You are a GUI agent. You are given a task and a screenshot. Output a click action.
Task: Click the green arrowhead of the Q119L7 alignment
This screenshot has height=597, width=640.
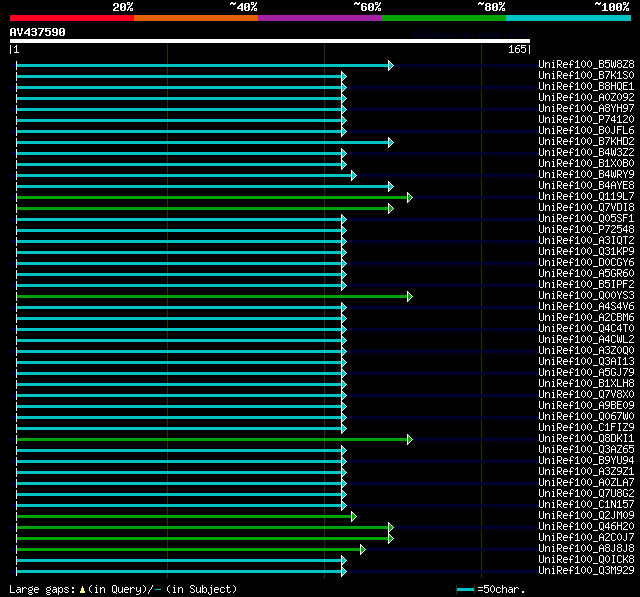pos(410,198)
